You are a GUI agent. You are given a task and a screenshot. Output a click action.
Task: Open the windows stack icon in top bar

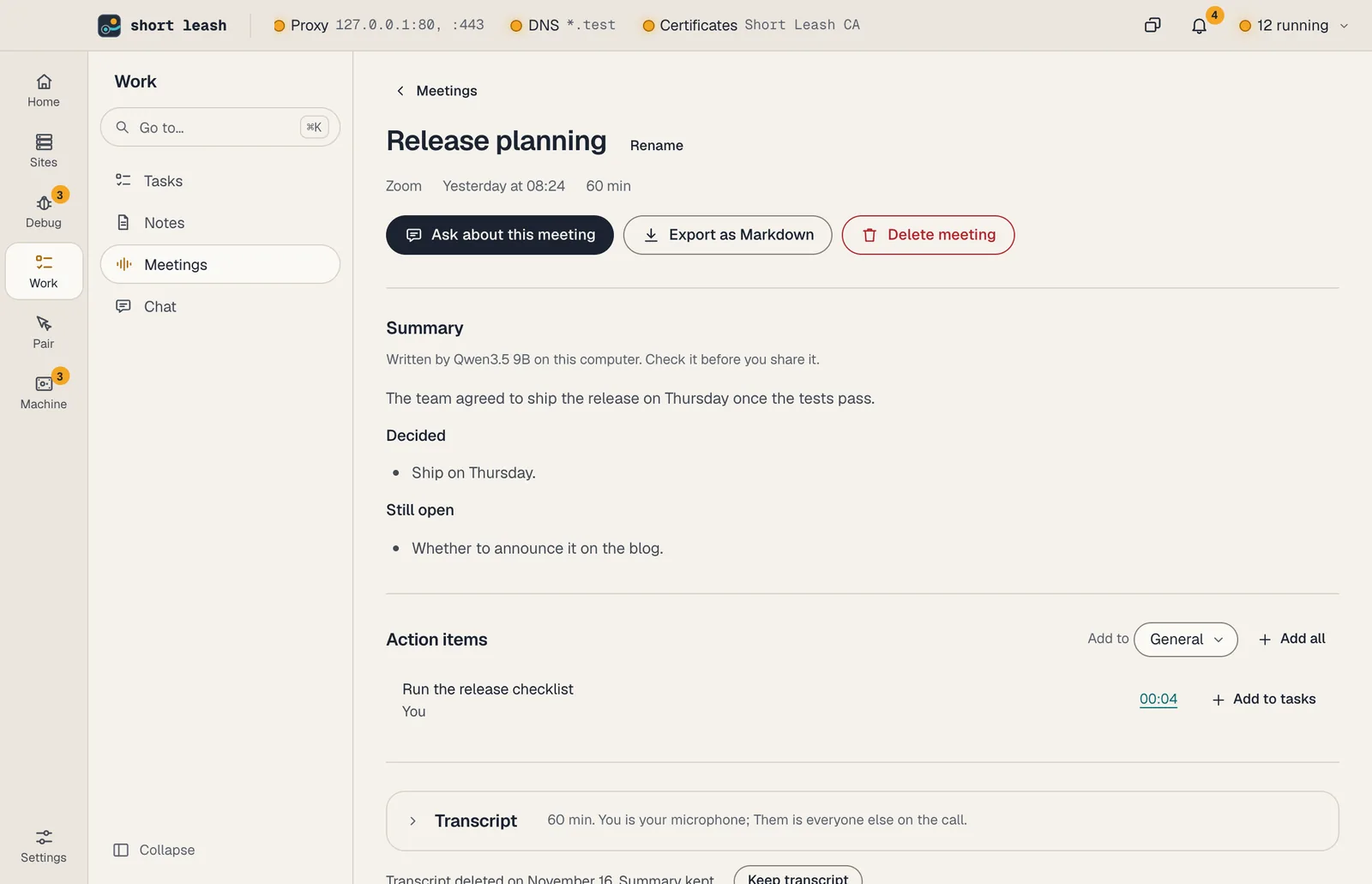(x=1152, y=26)
